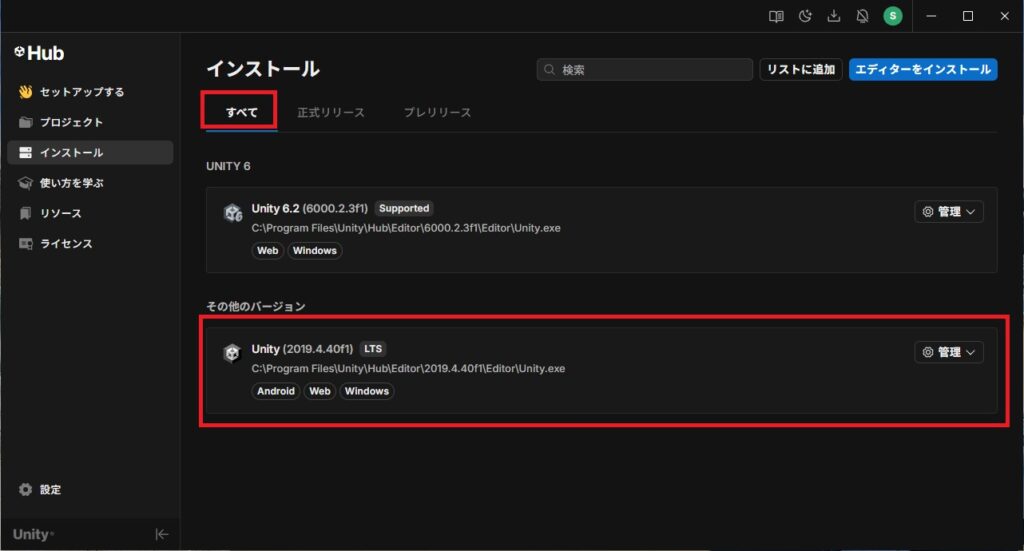Click the Web tag under Unity 2019.4.40f1
Screen dimensions: 1024x551
click(320, 391)
